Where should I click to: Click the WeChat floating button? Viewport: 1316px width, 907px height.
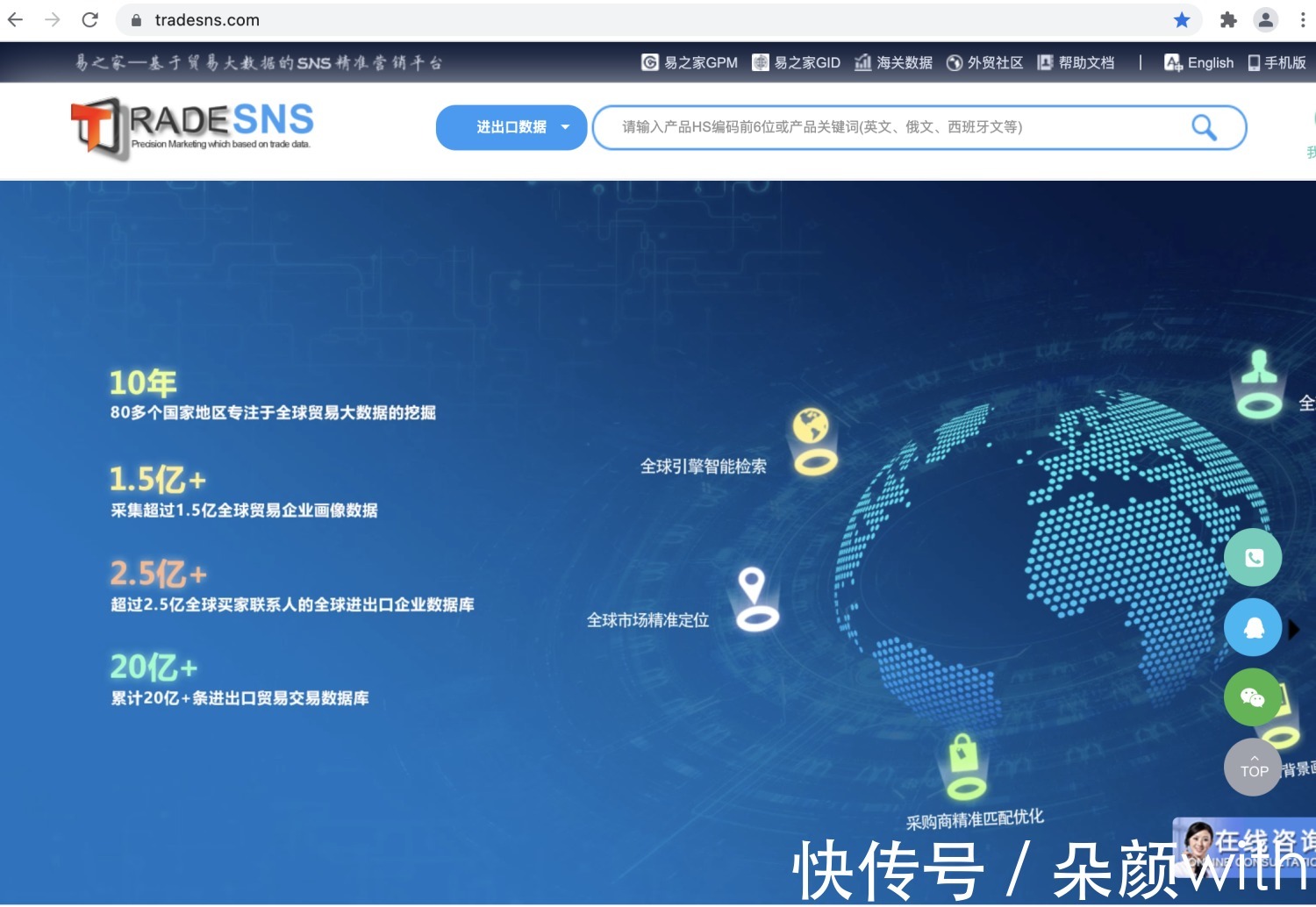click(1253, 696)
